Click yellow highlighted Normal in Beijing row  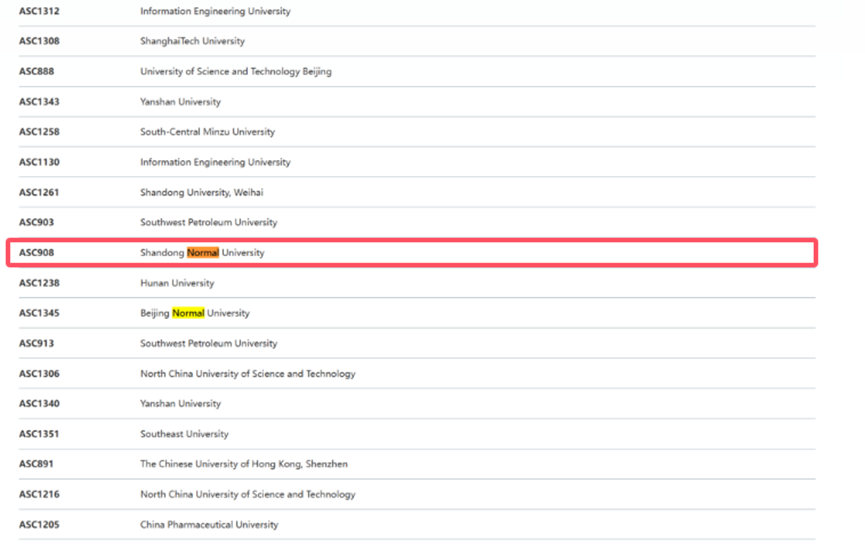[188, 313]
